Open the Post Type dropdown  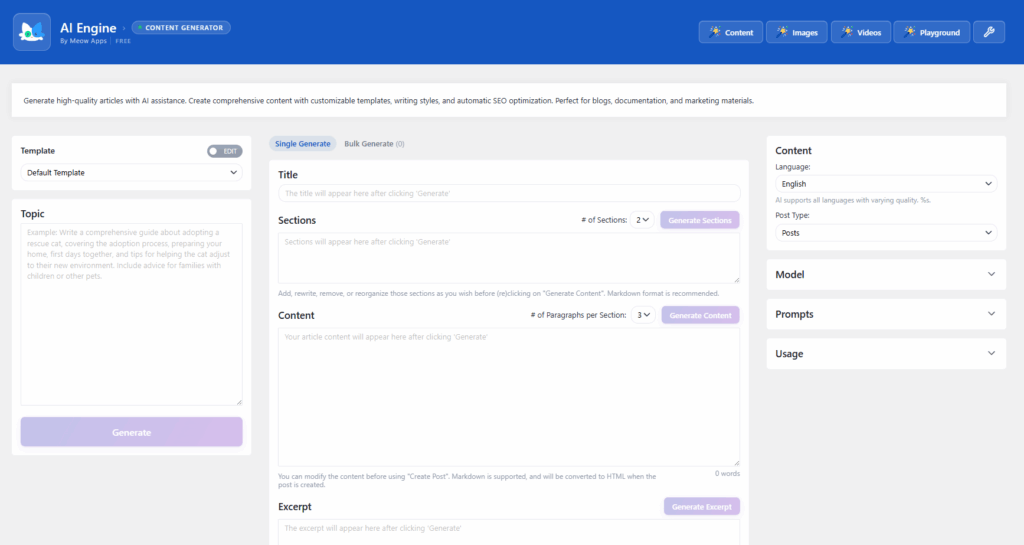886,232
